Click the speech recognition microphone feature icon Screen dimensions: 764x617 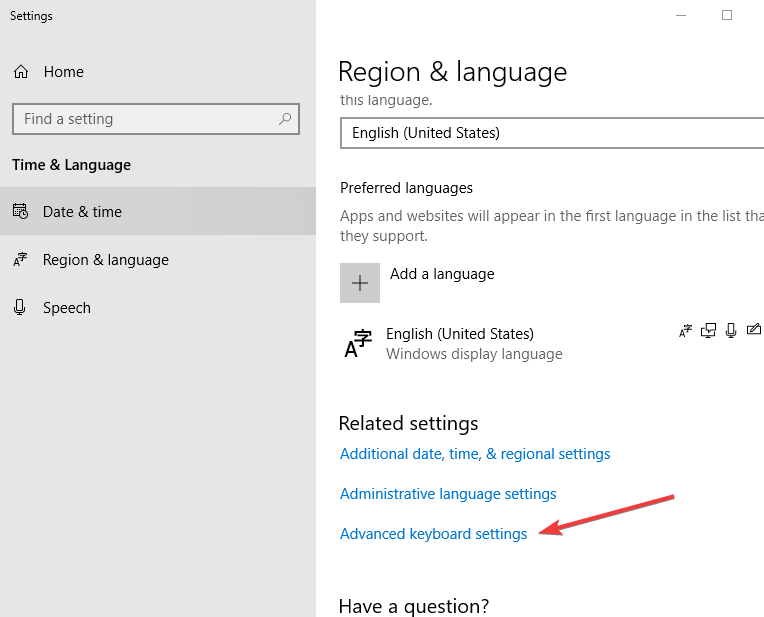(732, 331)
